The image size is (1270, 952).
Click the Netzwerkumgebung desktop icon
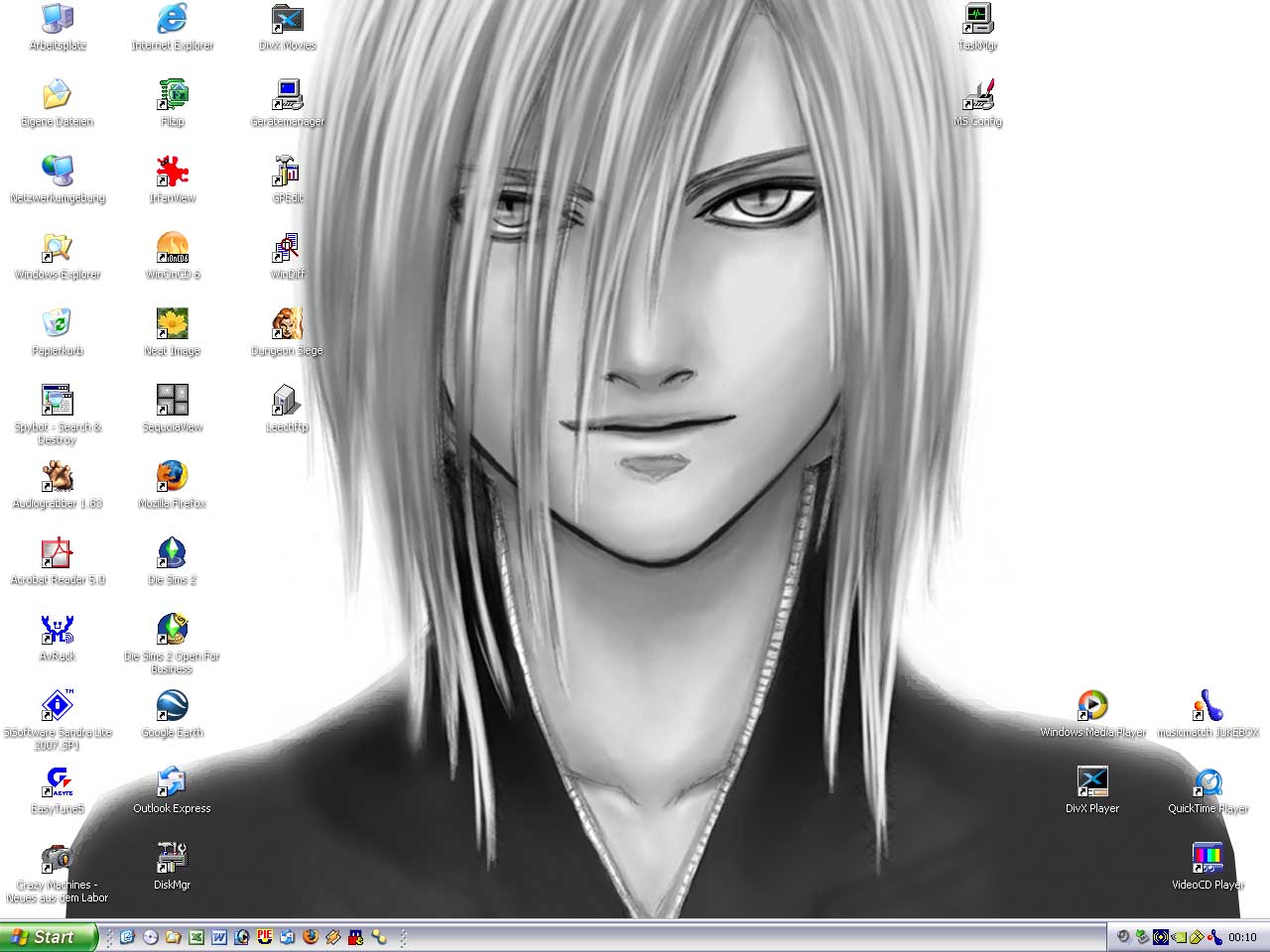click(x=58, y=179)
